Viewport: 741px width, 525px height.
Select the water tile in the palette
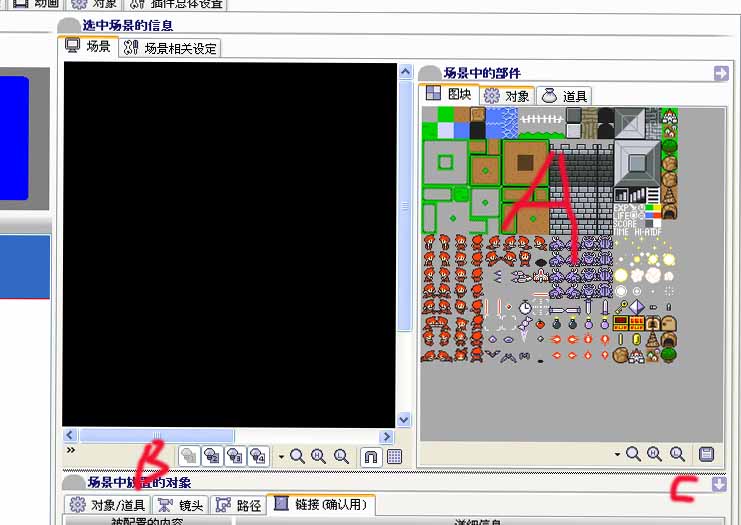coord(502,123)
